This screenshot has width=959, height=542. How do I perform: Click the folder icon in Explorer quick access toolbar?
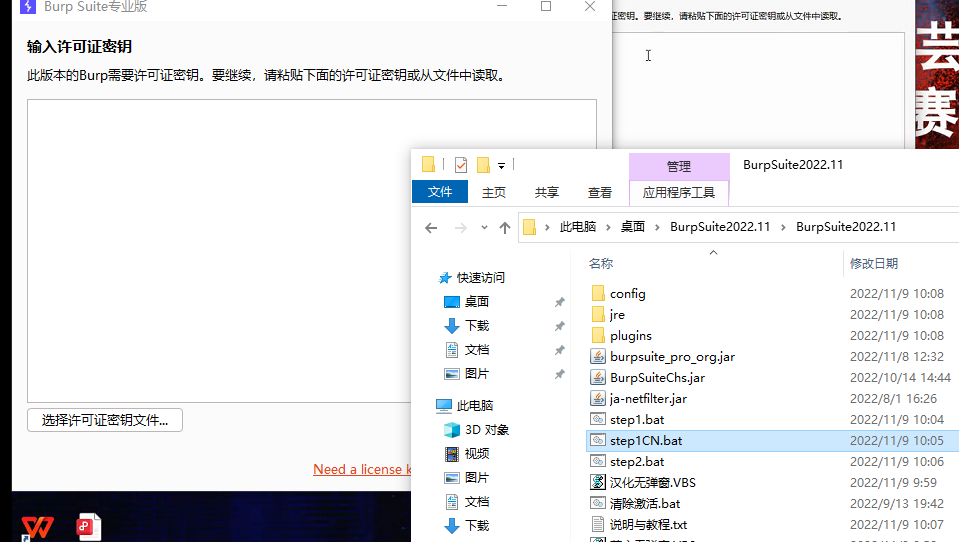(x=428, y=164)
